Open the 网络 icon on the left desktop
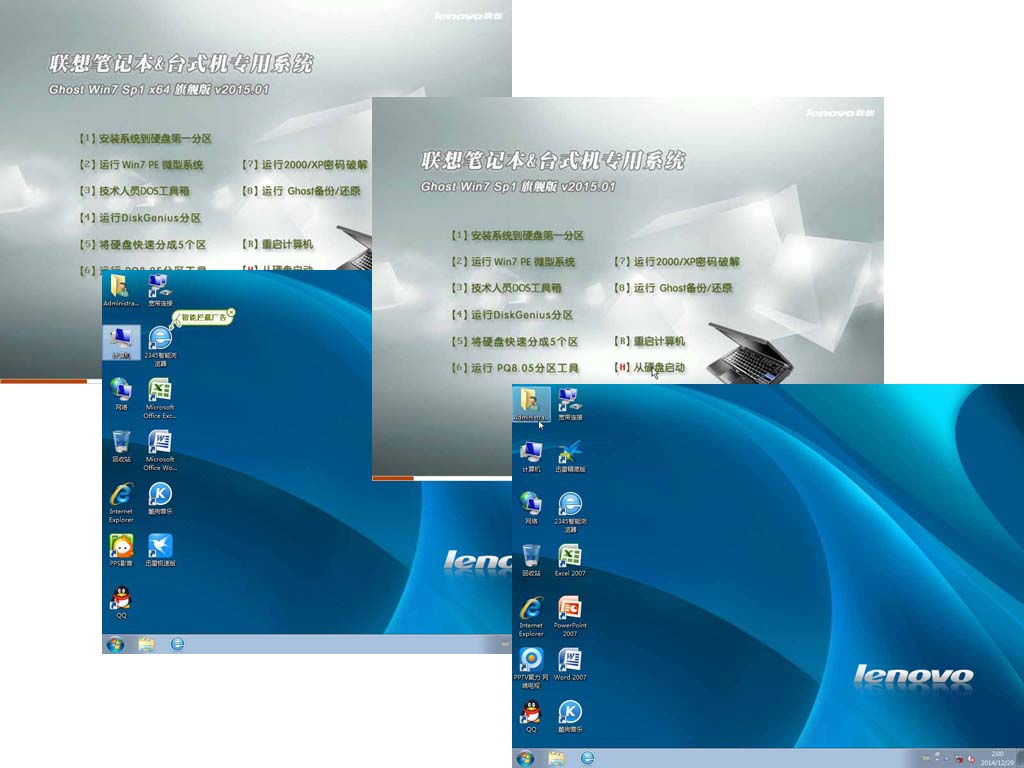The height and width of the screenshot is (768, 1024). (x=121, y=394)
